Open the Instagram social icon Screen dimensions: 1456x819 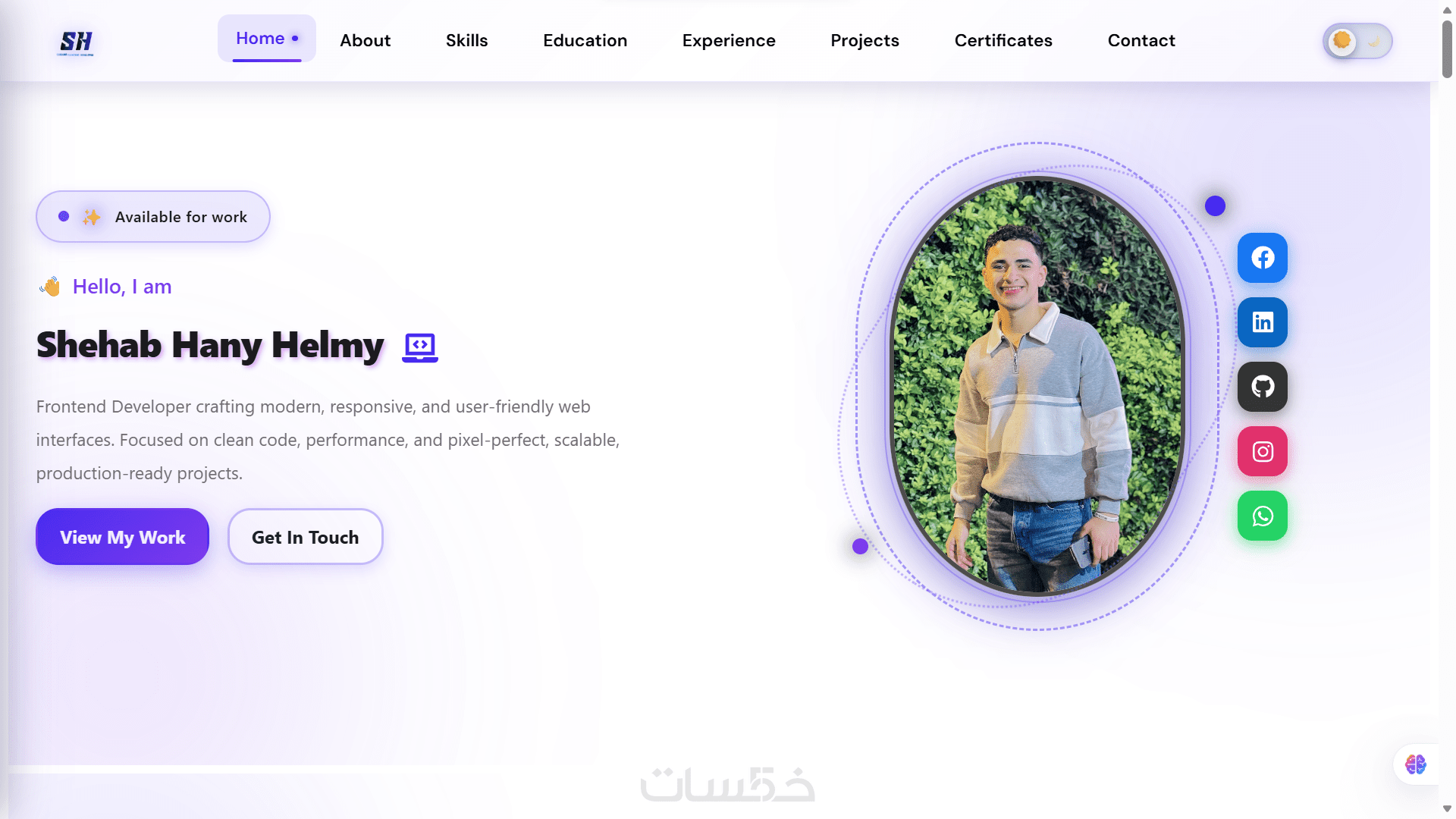tap(1262, 451)
